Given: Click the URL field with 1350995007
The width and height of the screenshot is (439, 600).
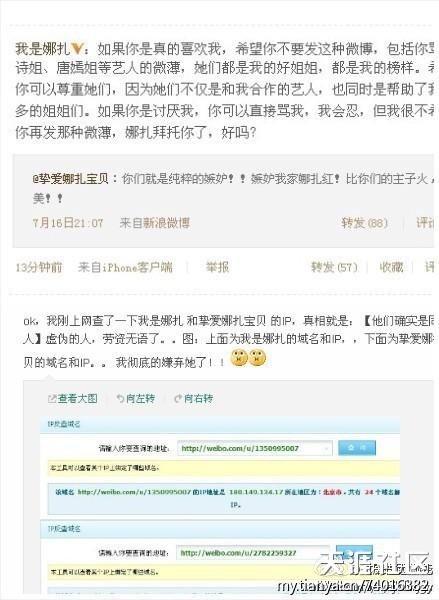Looking at the screenshot, I should (x=255, y=448).
